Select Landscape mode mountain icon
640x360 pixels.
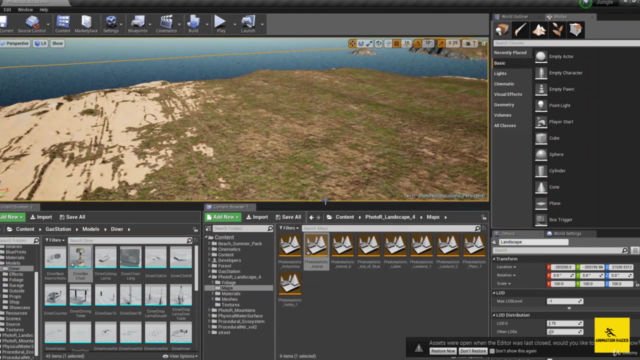tap(539, 30)
